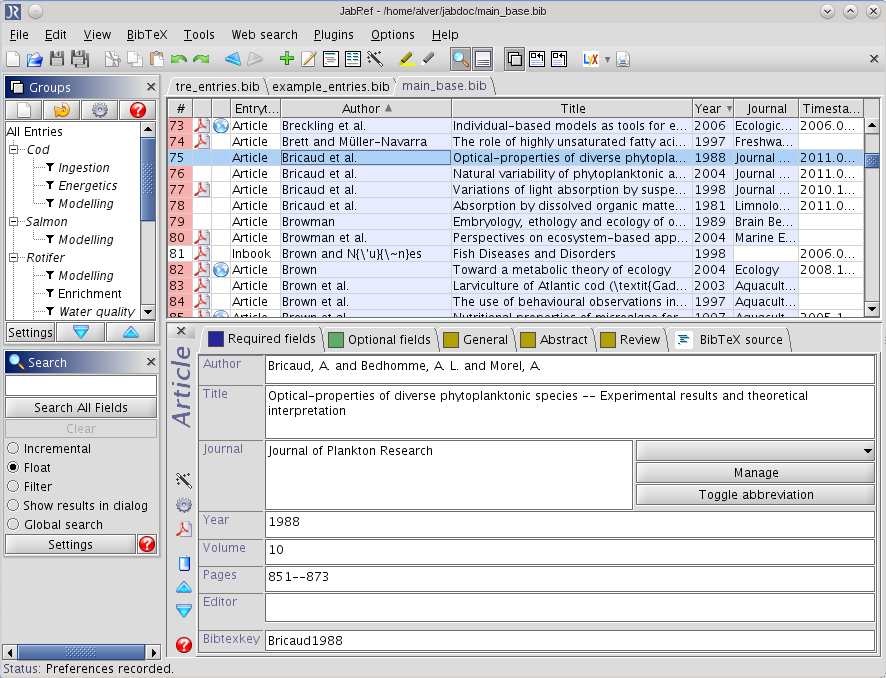The width and height of the screenshot is (886, 678).
Task: Click the Toggle abbreviation button
Action: 755,495
